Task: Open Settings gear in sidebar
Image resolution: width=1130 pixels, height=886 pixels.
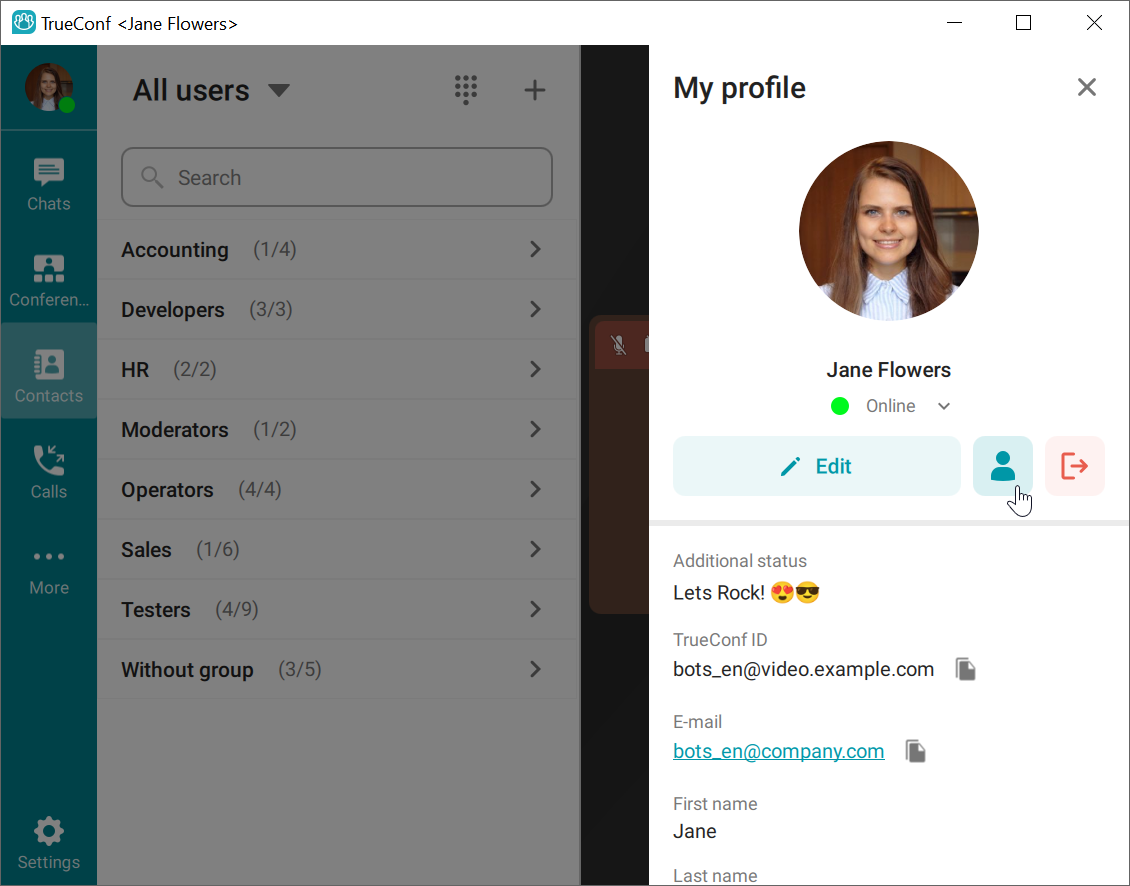Action: pos(48,843)
